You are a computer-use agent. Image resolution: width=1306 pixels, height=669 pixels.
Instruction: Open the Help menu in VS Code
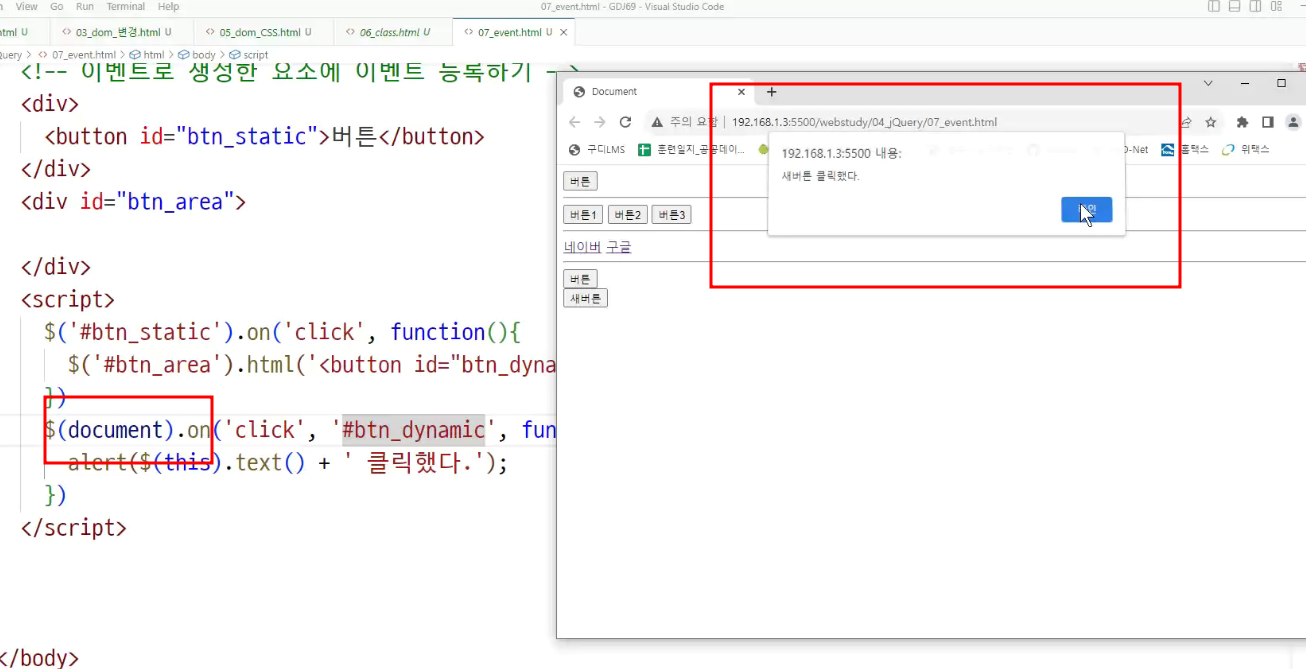(169, 6)
